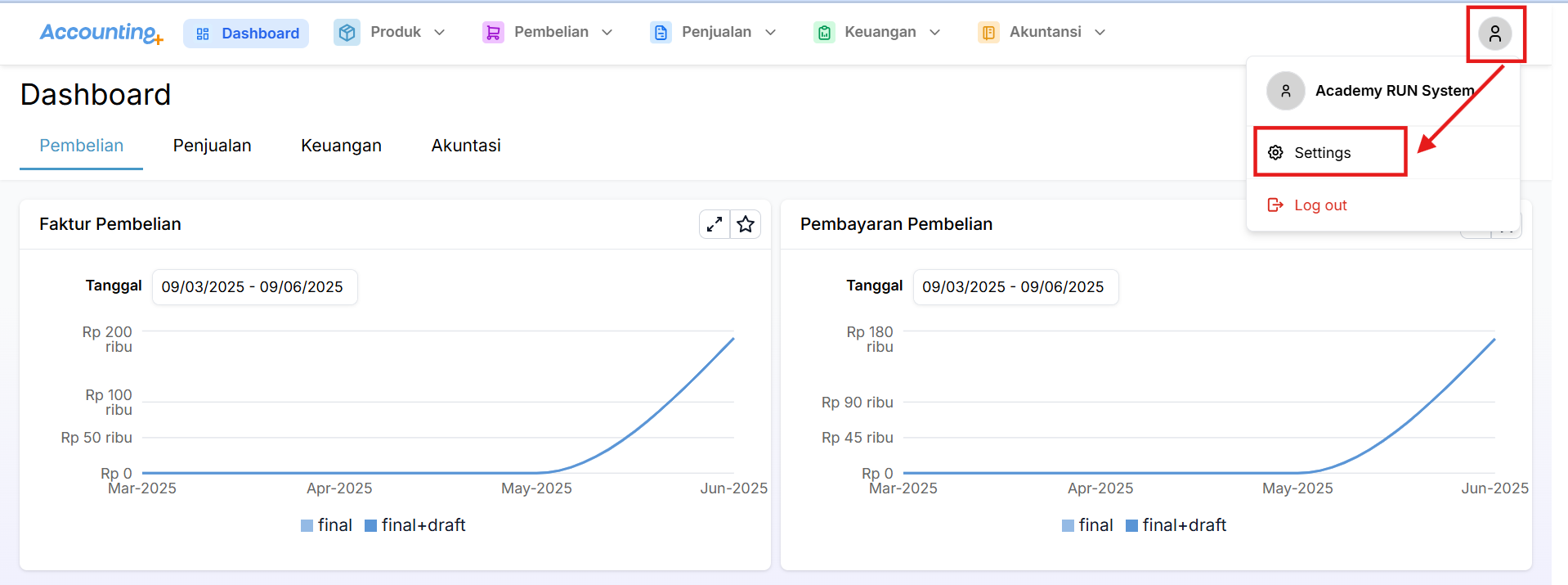Expand the Akuntansi menu chevron
Viewport: 1568px width, 585px height.
coord(1100,33)
